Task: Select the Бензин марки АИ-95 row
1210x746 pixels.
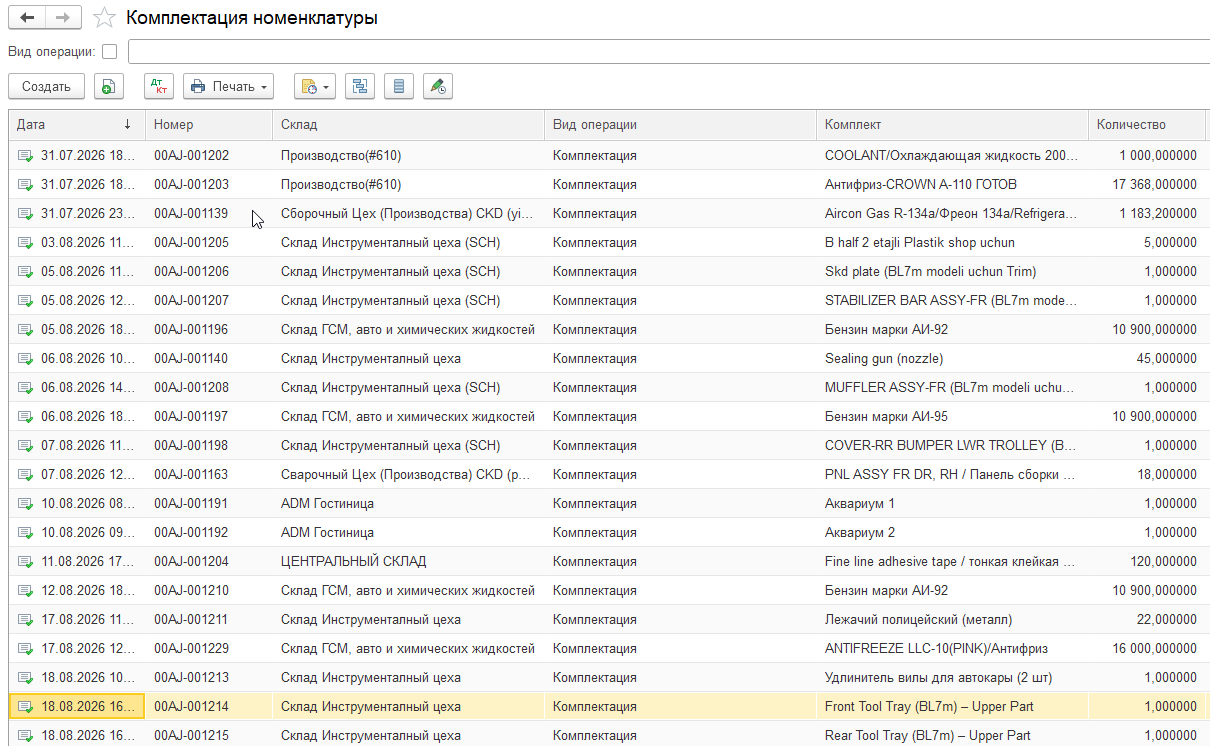Action: coord(609,417)
